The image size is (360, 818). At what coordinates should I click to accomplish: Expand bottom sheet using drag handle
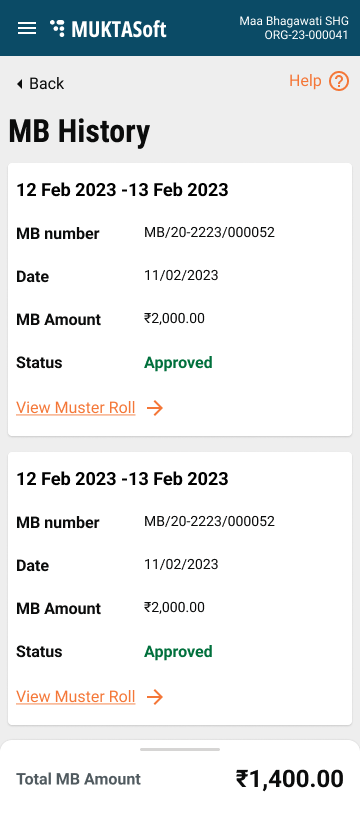coord(180,750)
